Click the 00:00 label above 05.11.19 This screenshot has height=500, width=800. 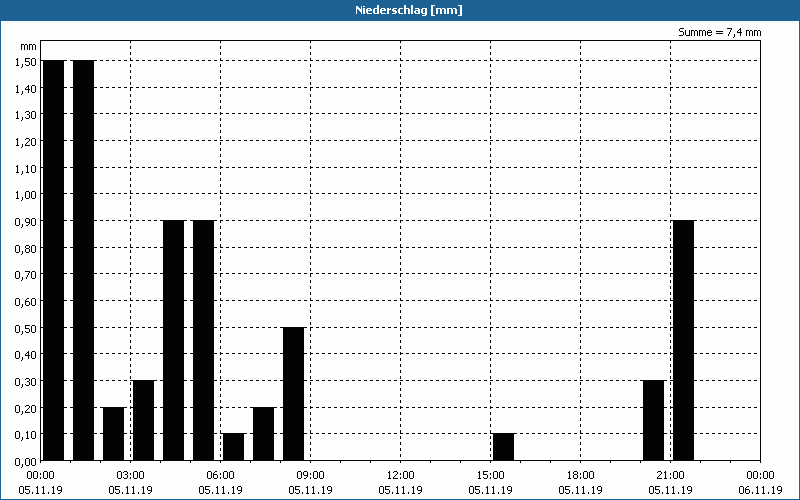pyautogui.click(x=41, y=476)
